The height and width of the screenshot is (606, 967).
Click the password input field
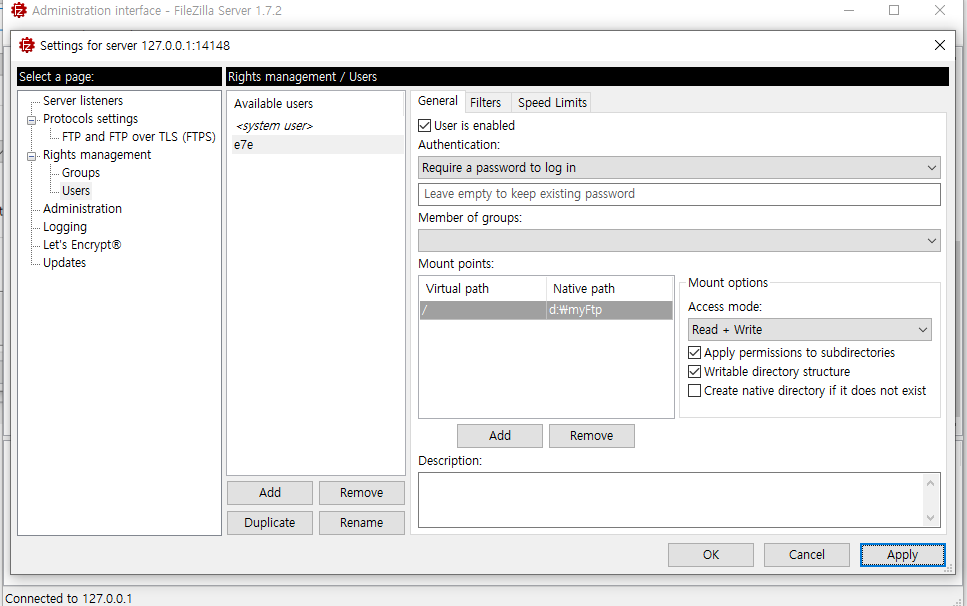coord(679,194)
